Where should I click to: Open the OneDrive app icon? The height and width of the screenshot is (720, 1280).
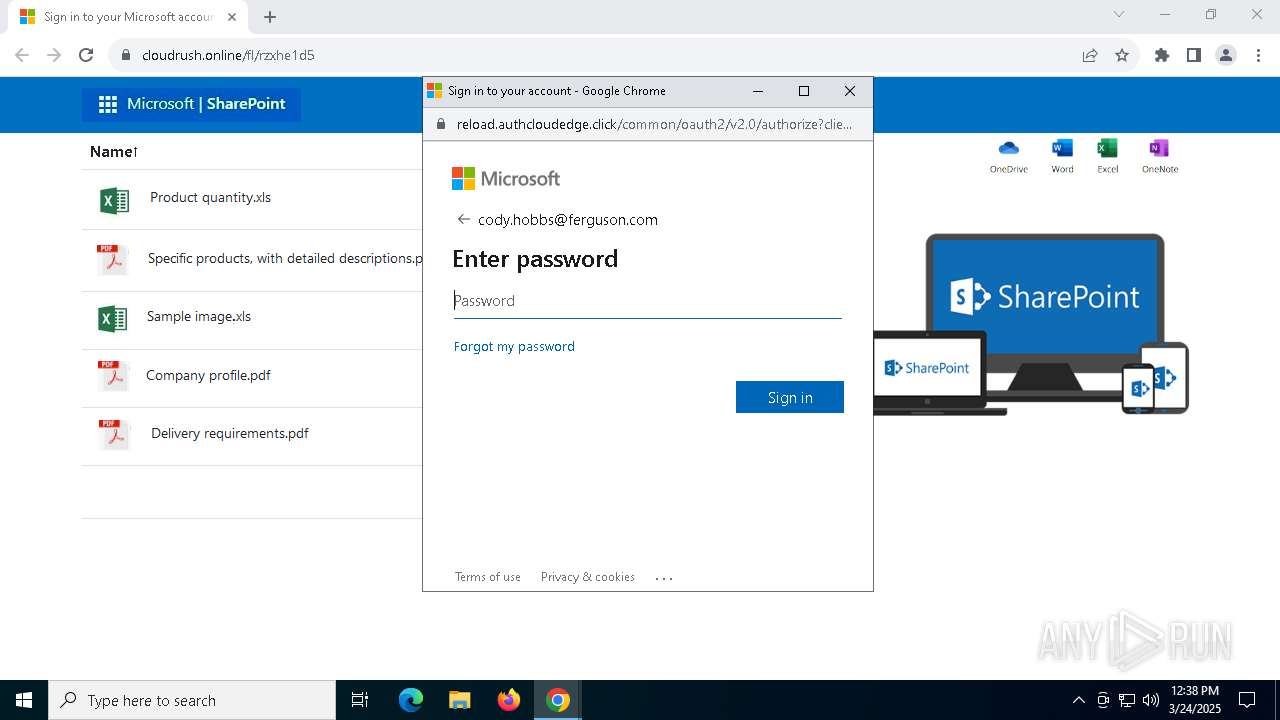[x=1008, y=156]
